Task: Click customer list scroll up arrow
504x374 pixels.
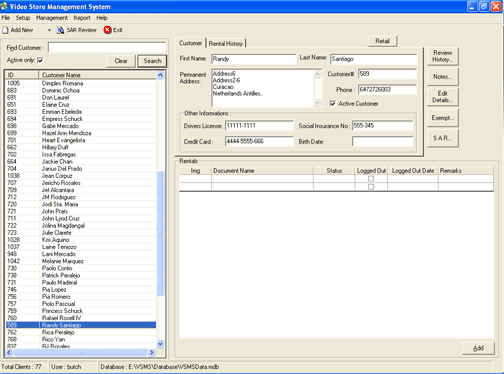Action: tap(160, 75)
